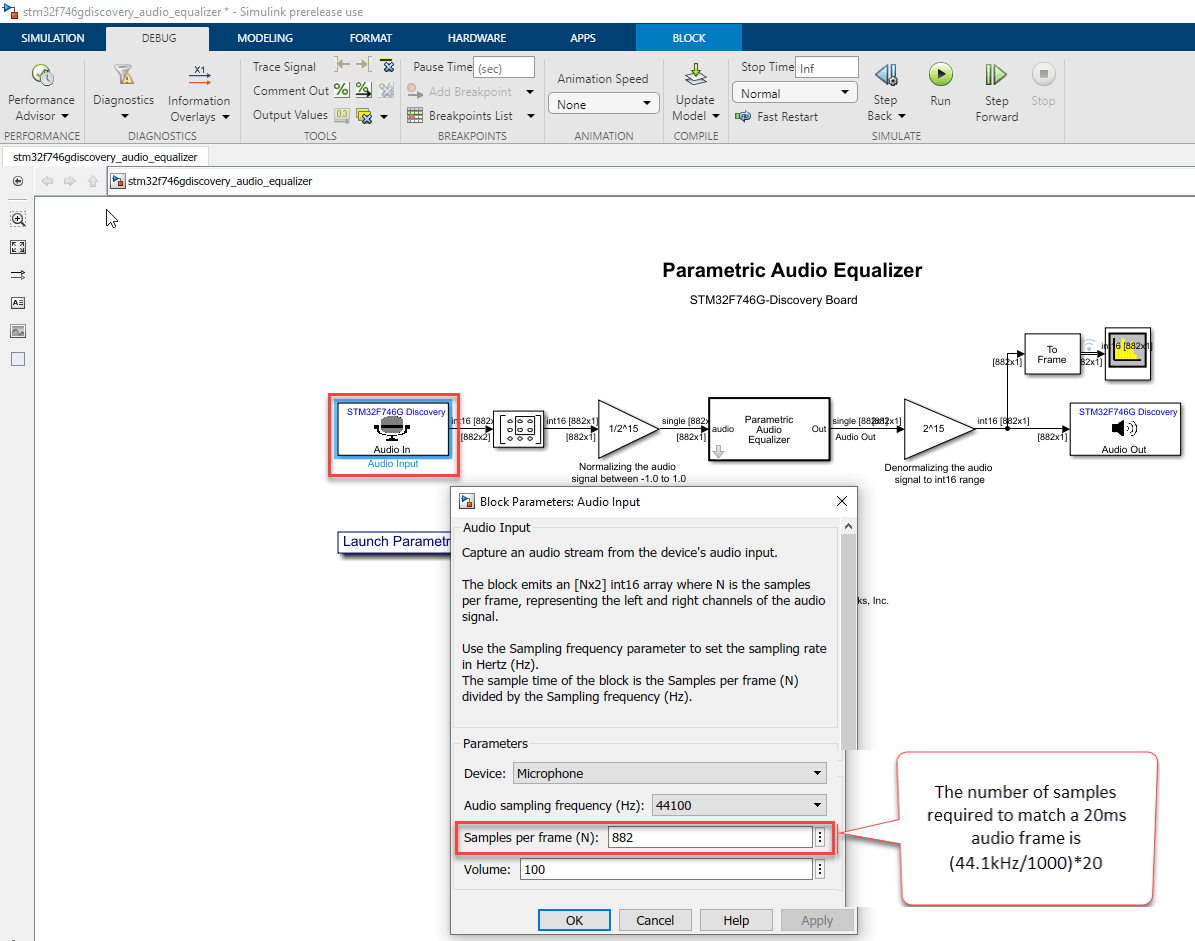Click the Image tool in left palette
Viewport: 1195px width, 941px height.
click(x=18, y=331)
